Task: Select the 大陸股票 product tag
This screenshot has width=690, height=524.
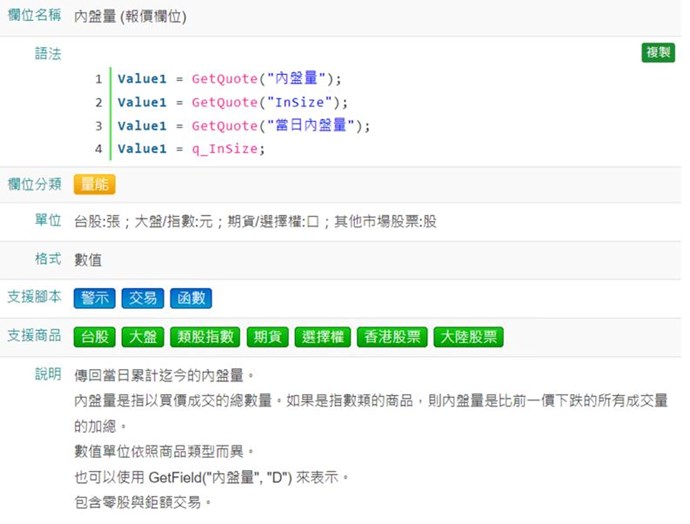Action: [470, 337]
